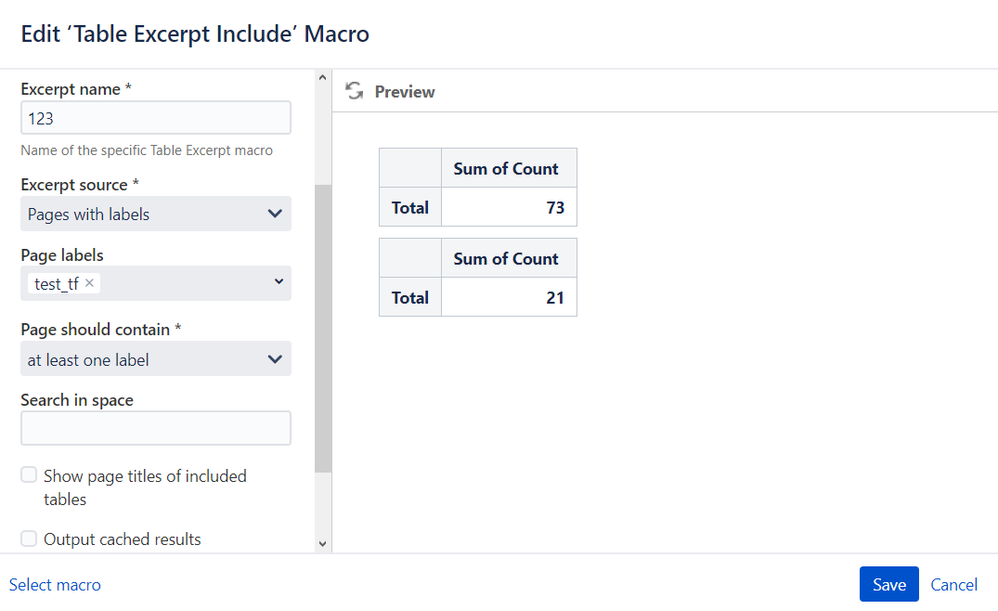Image resolution: width=998 pixels, height=611 pixels.
Task: Click scrollbar up arrow in settings panel
Action: (322, 78)
